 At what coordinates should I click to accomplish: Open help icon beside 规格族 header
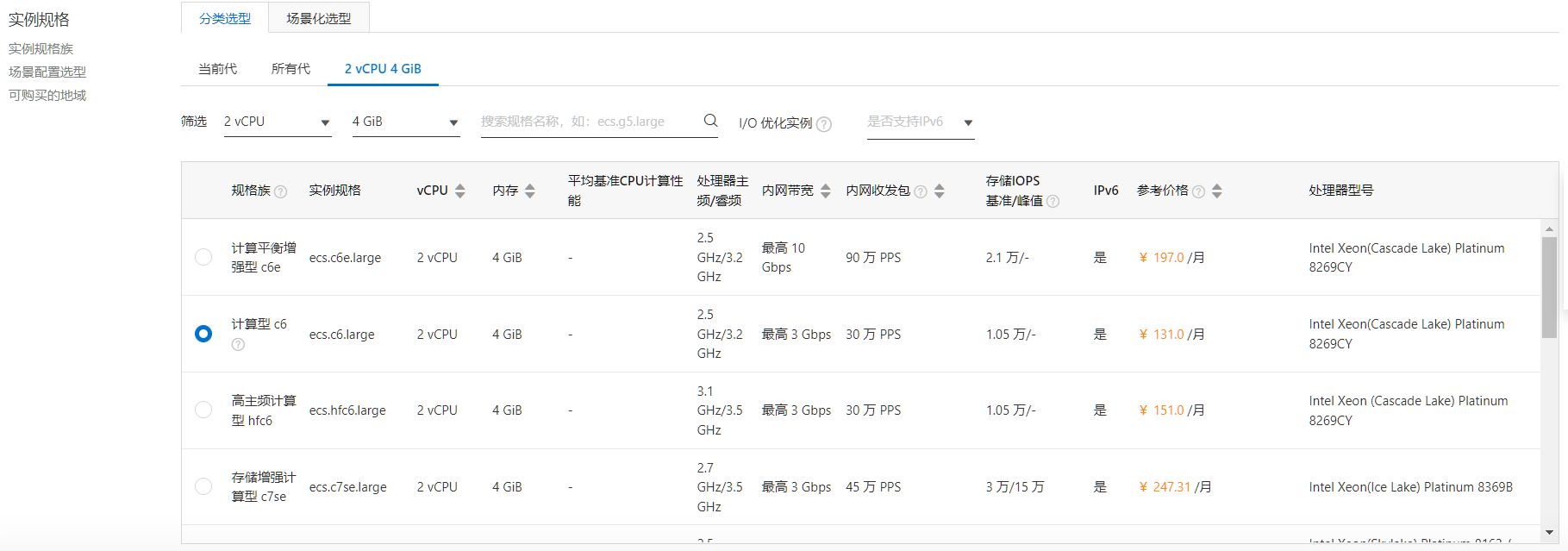pos(280,191)
